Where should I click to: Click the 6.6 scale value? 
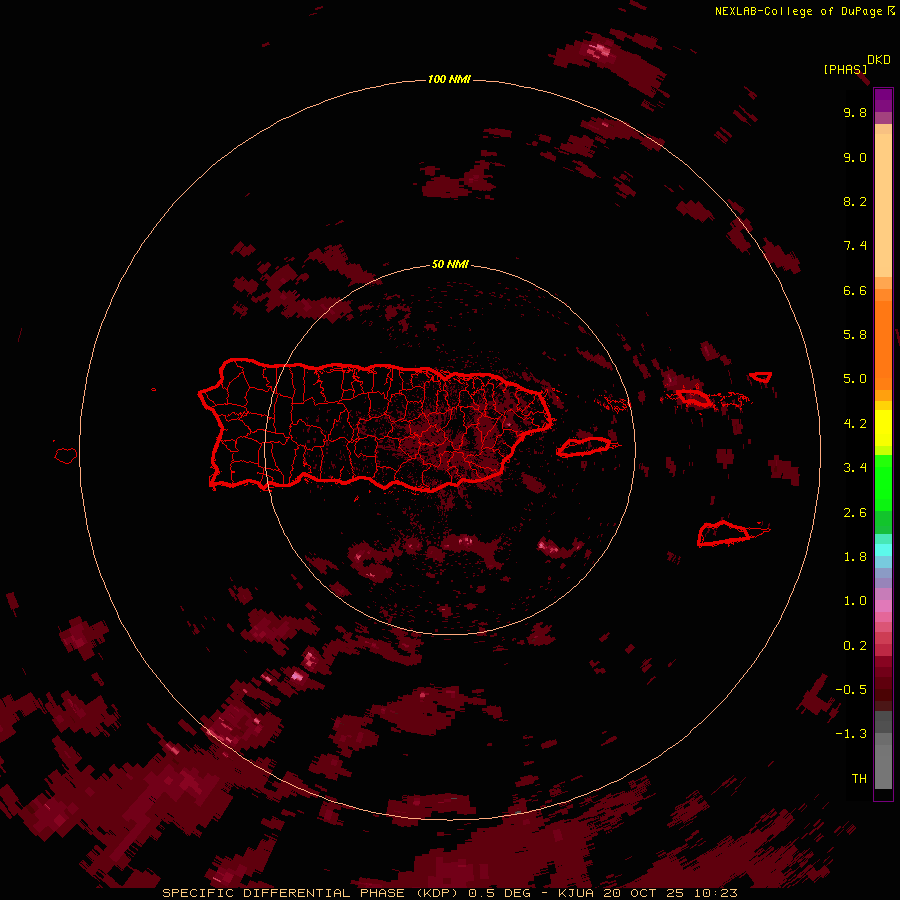[855, 290]
